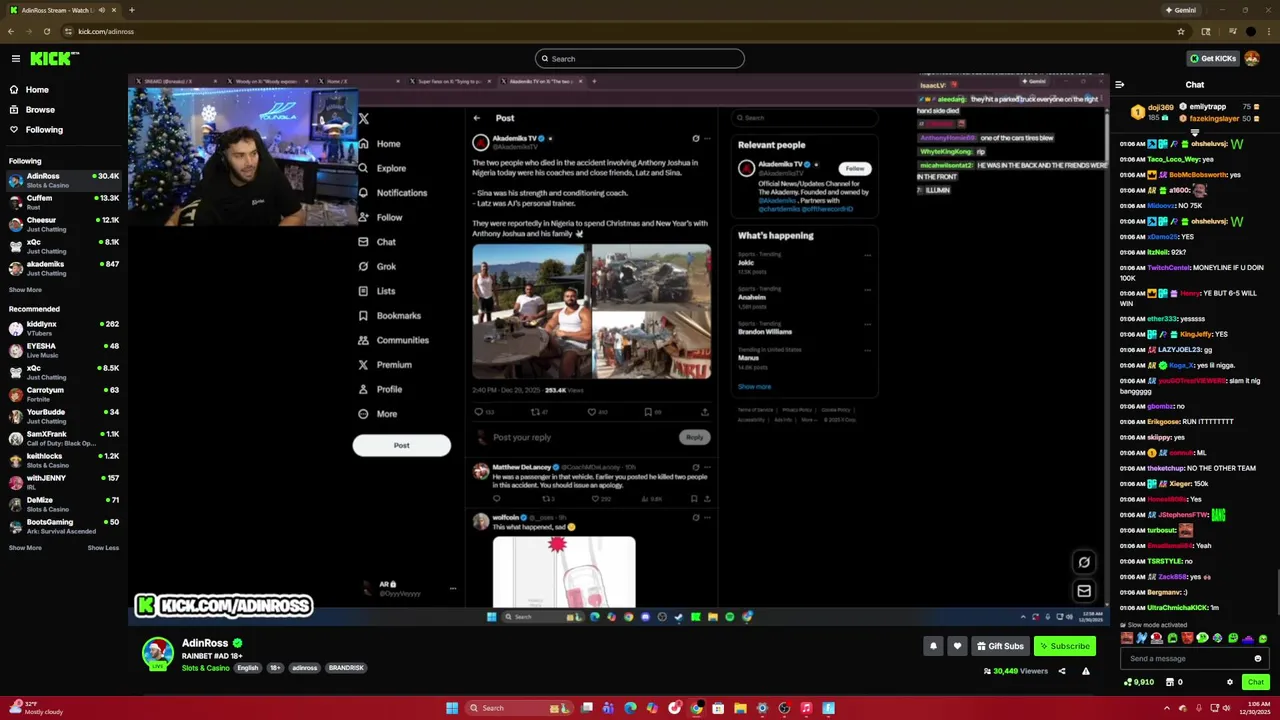Open keithlocks in Recommended list
Image resolution: width=1280 pixels, height=720 pixels.
[x=63, y=460]
